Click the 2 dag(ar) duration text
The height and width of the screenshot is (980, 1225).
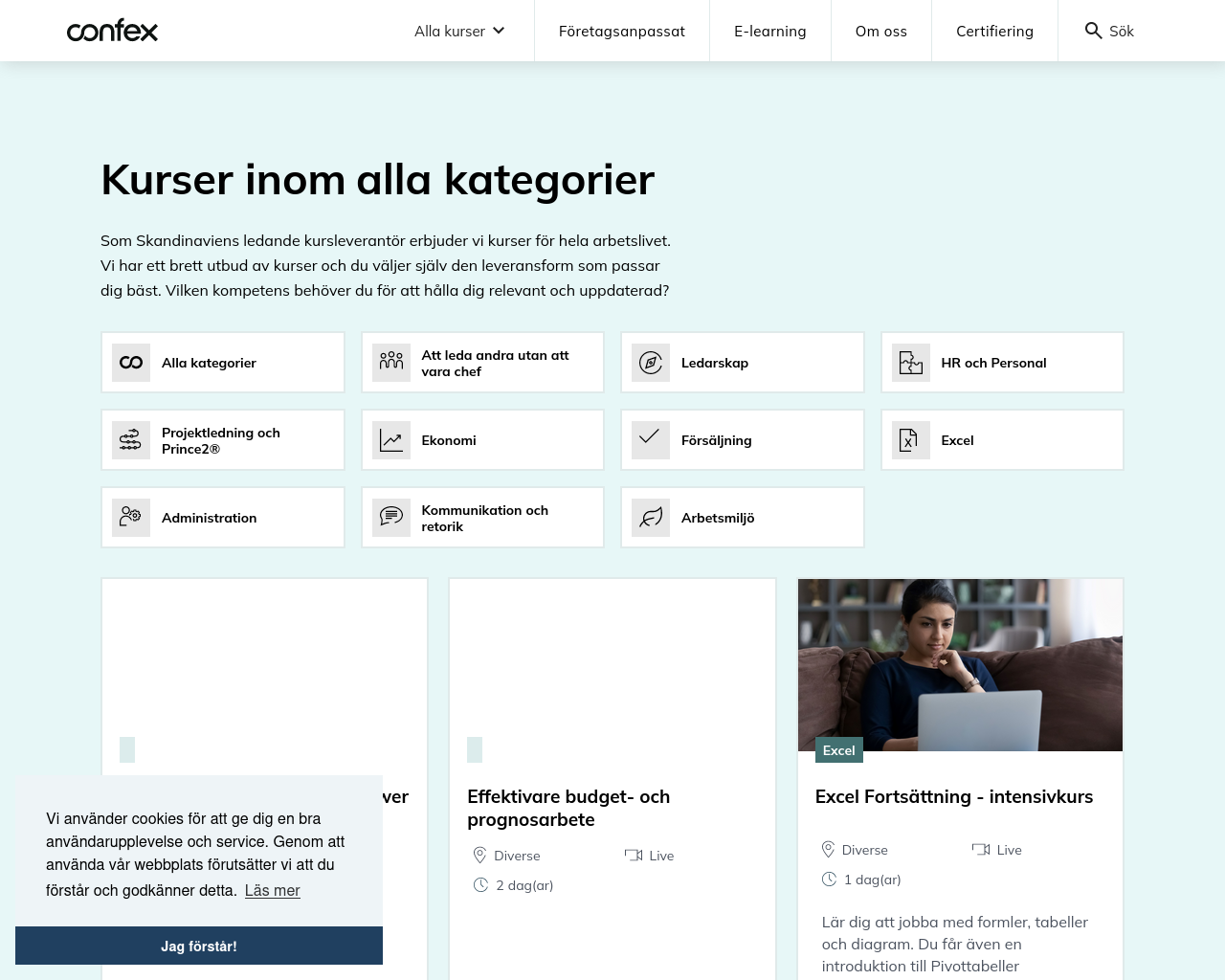click(x=524, y=885)
